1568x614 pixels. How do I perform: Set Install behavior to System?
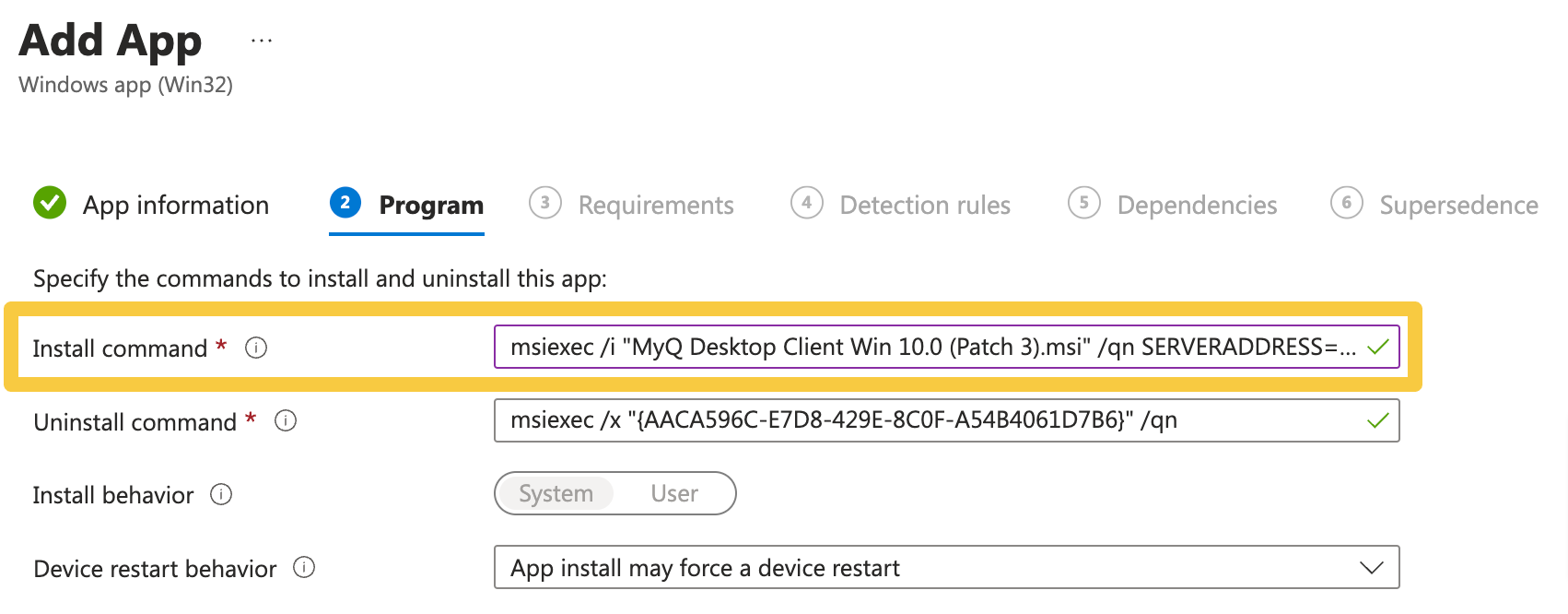coord(556,494)
